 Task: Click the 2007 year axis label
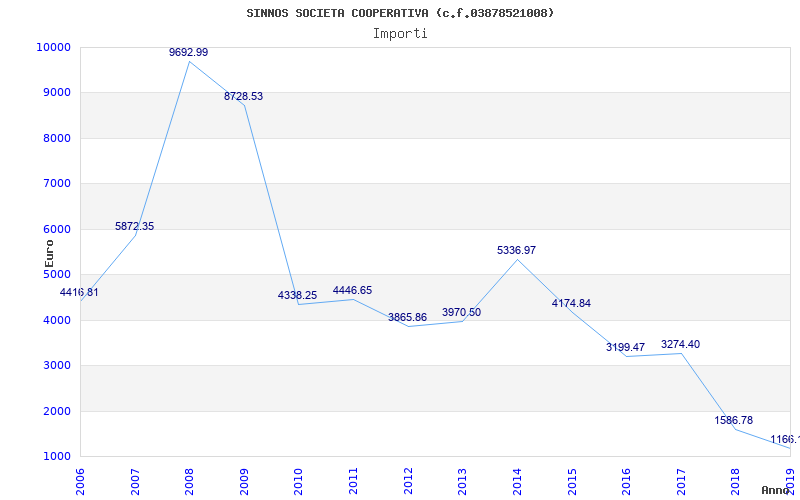click(x=135, y=482)
